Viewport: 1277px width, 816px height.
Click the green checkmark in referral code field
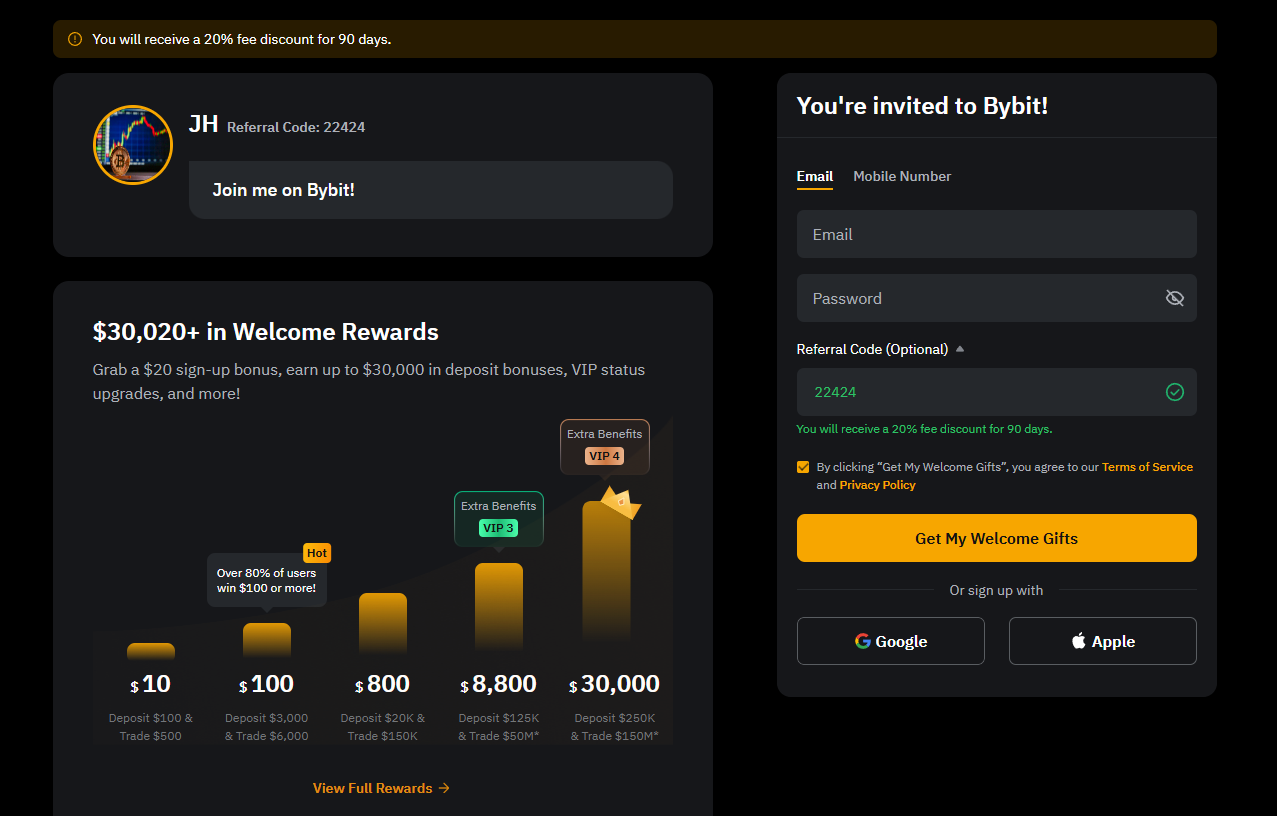click(1175, 392)
